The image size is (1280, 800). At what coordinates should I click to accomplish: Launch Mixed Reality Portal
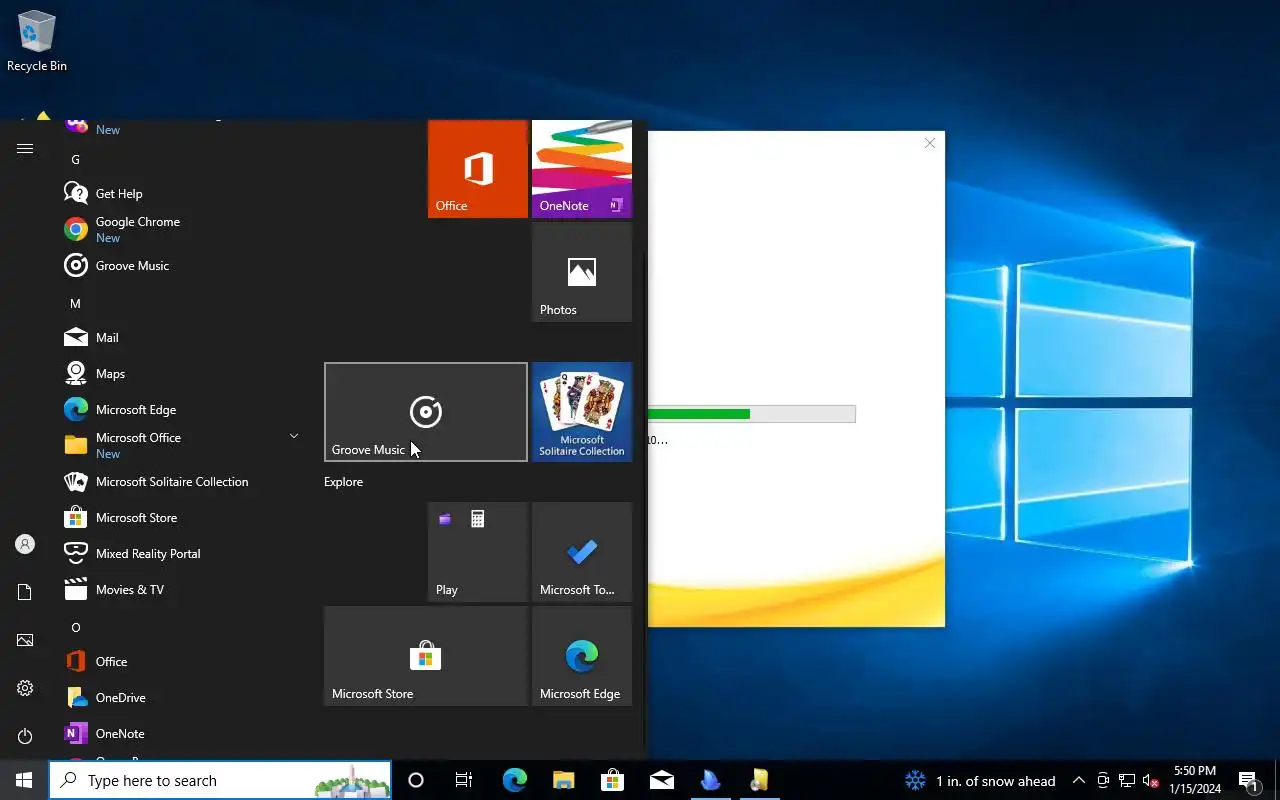click(x=180, y=554)
